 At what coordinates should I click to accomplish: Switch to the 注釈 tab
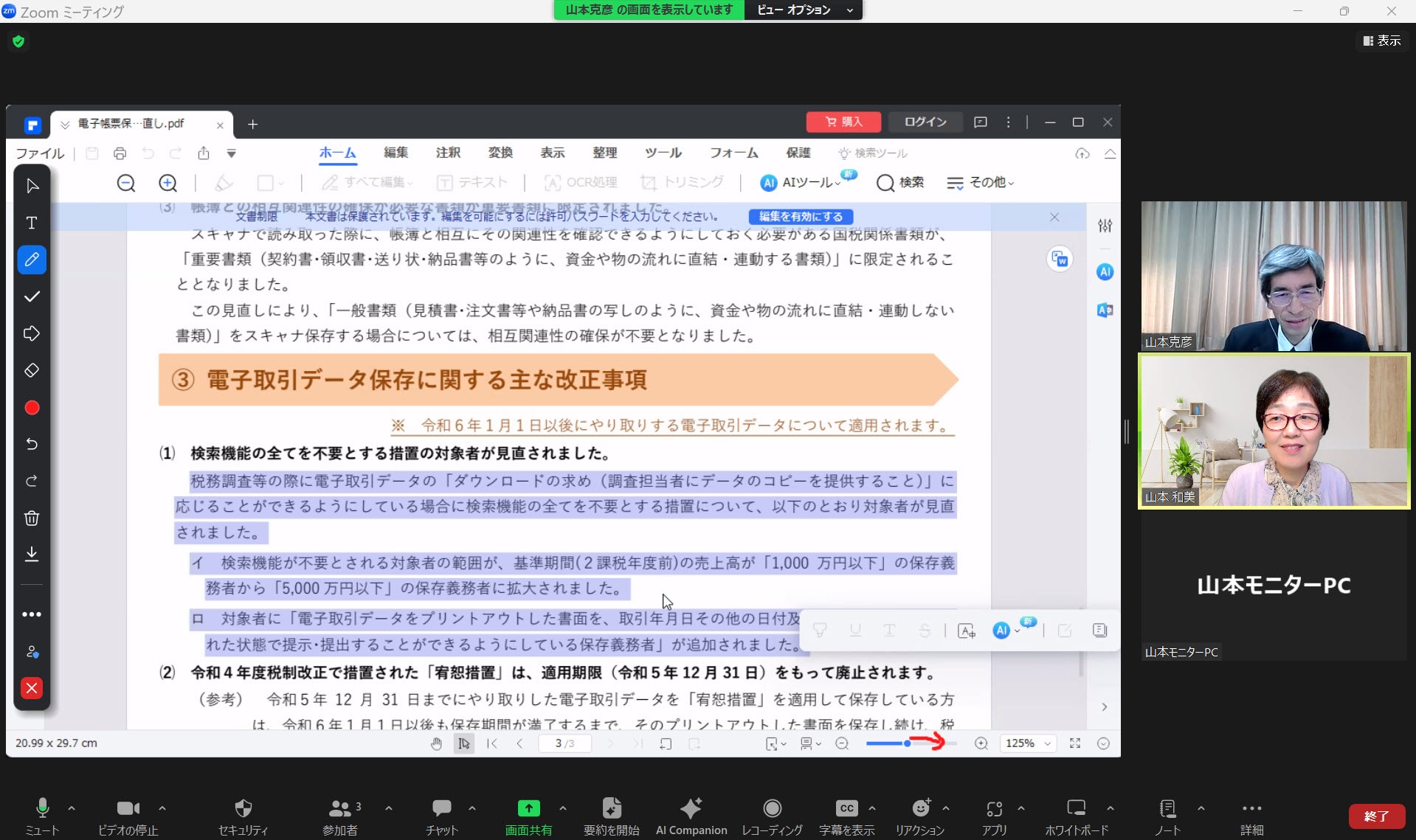coord(447,153)
